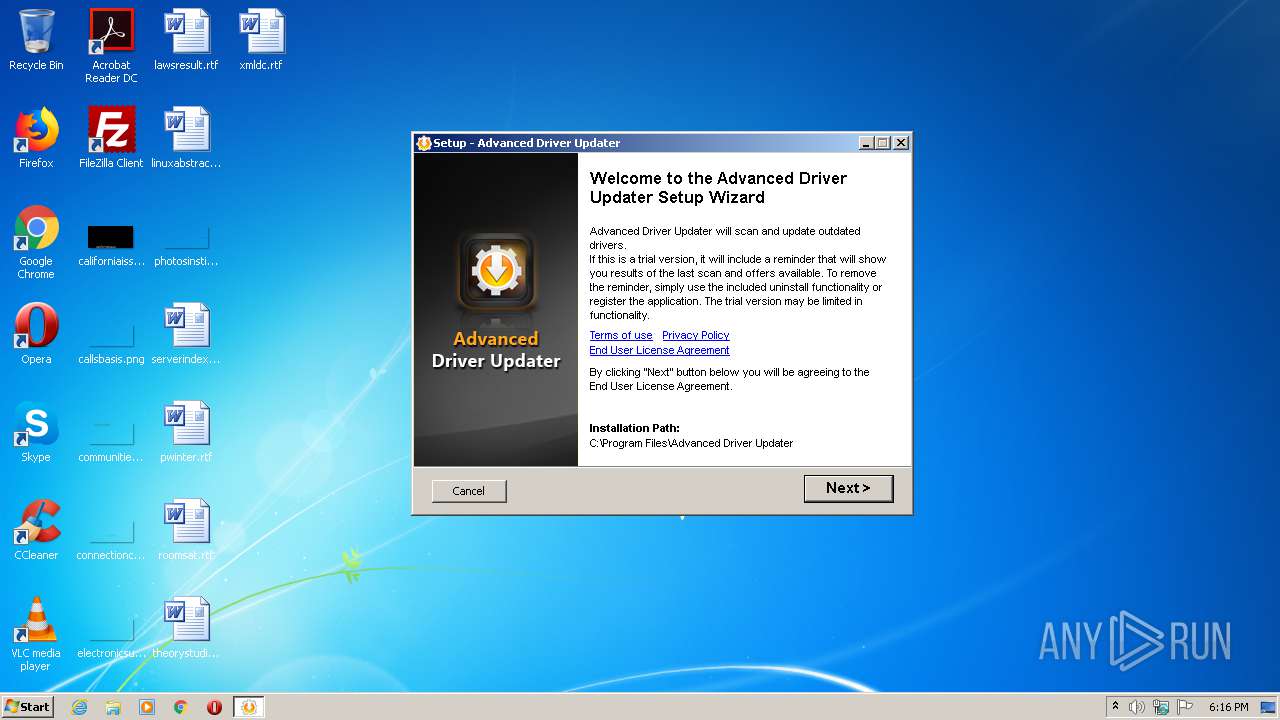The height and width of the screenshot is (720, 1280).
Task: Open Opera desktop shortcut
Action: pyautogui.click(x=36, y=334)
